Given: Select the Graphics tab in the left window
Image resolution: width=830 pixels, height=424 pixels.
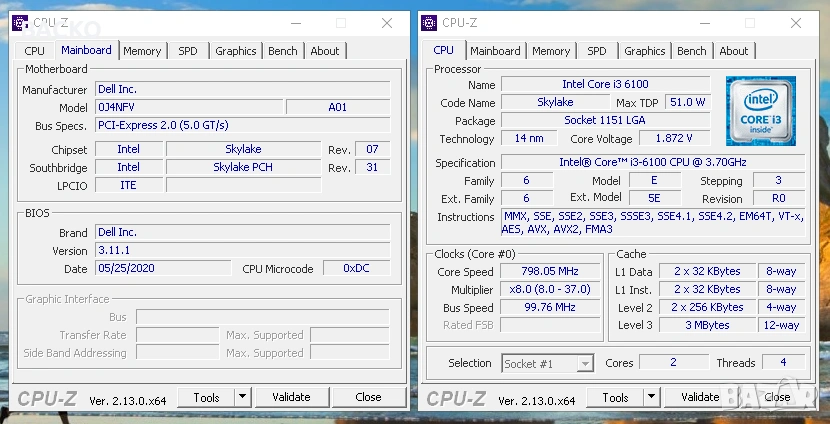Looking at the screenshot, I should coord(236,51).
